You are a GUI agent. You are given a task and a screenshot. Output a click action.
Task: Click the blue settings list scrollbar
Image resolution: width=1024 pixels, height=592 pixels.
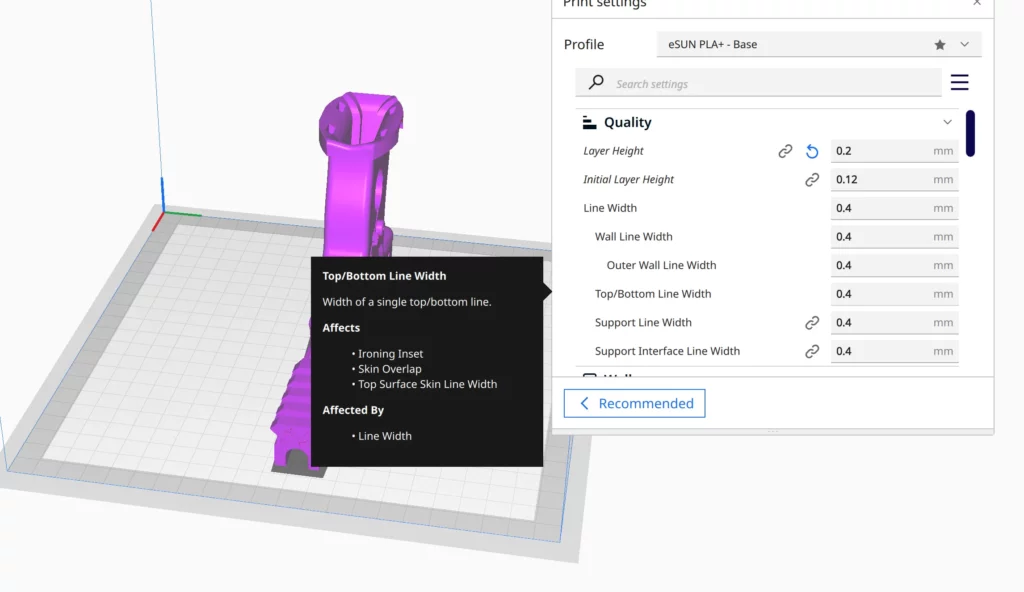click(x=969, y=133)
